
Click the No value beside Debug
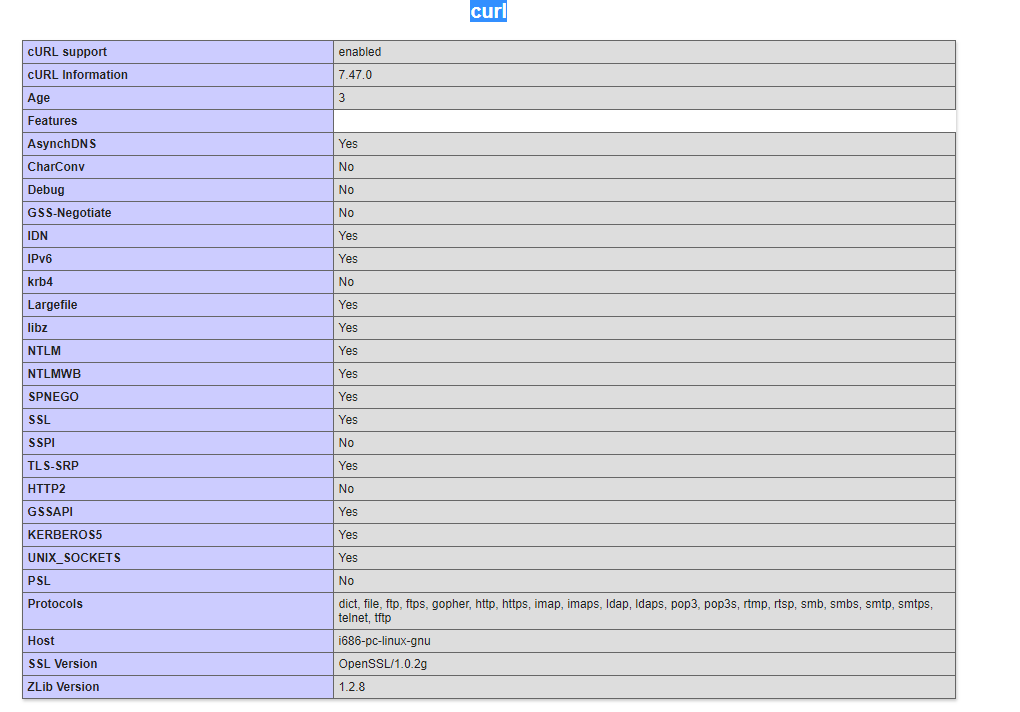(346, 190)
